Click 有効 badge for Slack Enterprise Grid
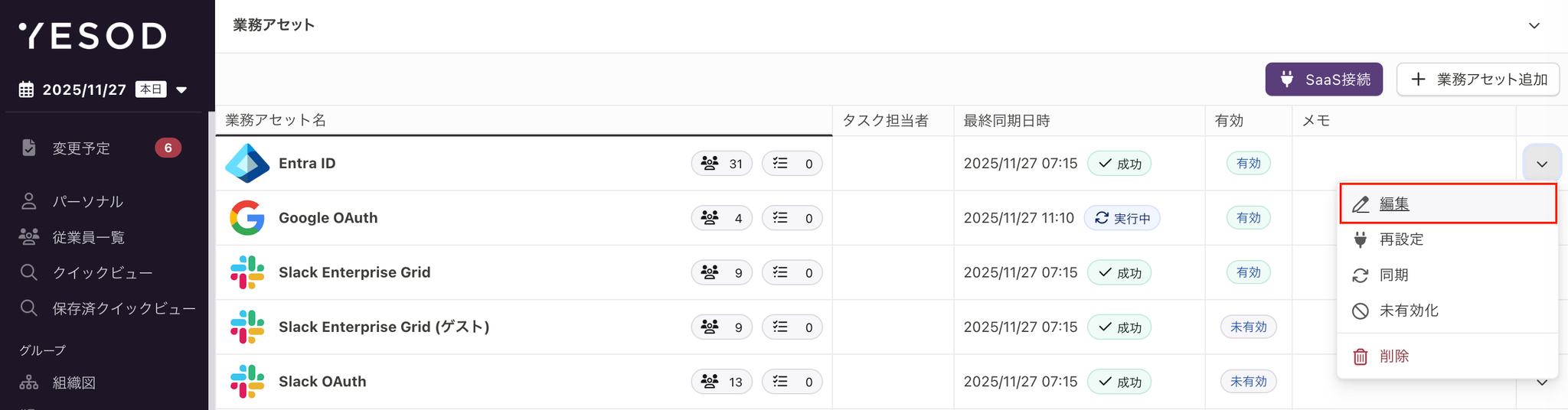 click(x=1248, y=272)
